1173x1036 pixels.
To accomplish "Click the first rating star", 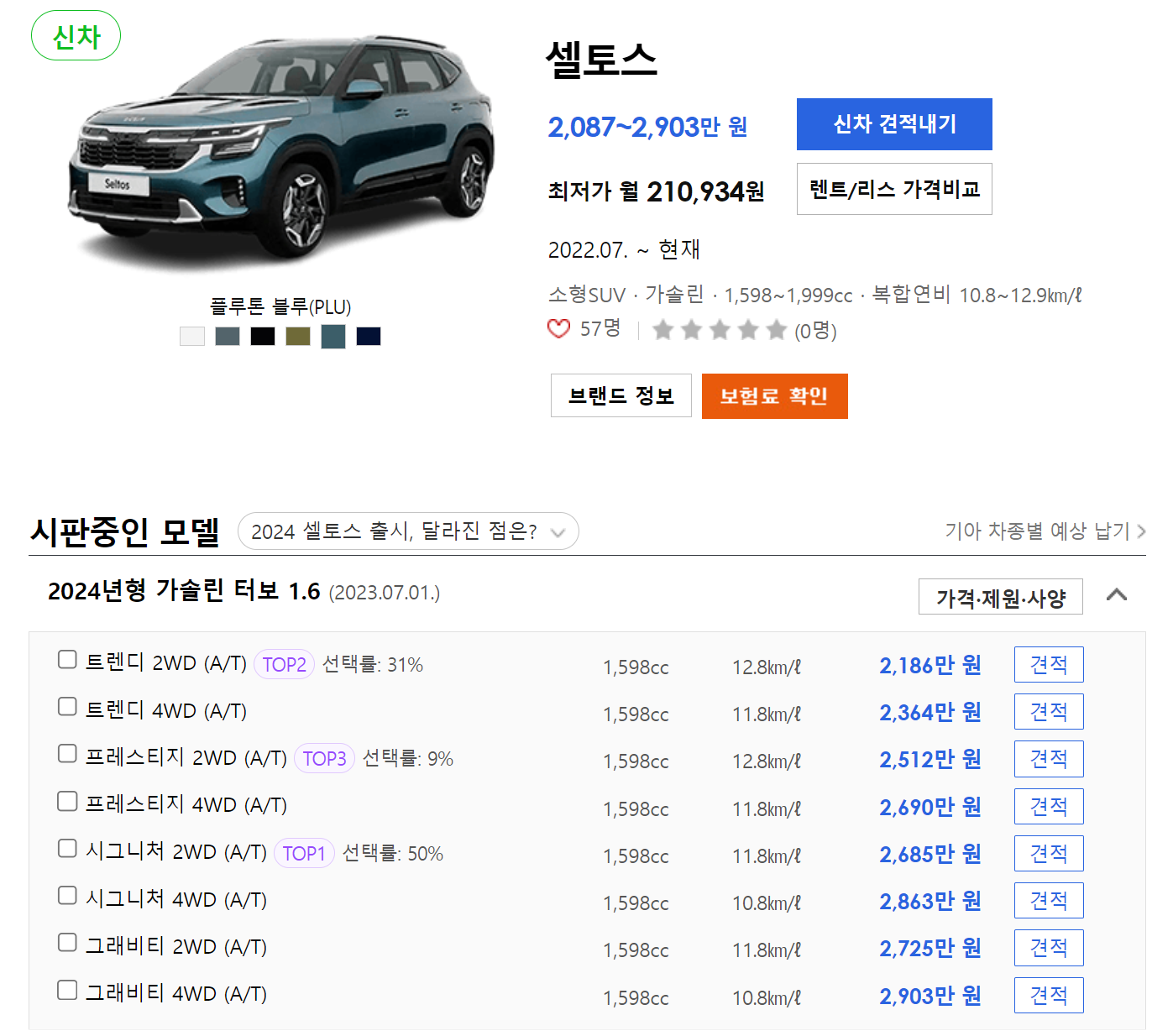I will (663, 329).
